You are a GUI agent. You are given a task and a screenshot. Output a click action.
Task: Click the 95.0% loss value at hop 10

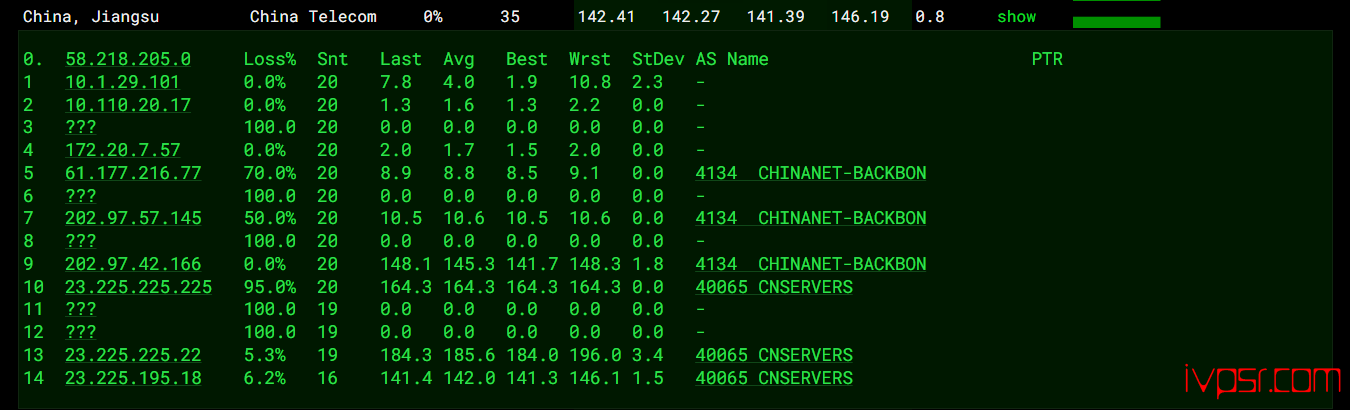(x=270, y=287)
